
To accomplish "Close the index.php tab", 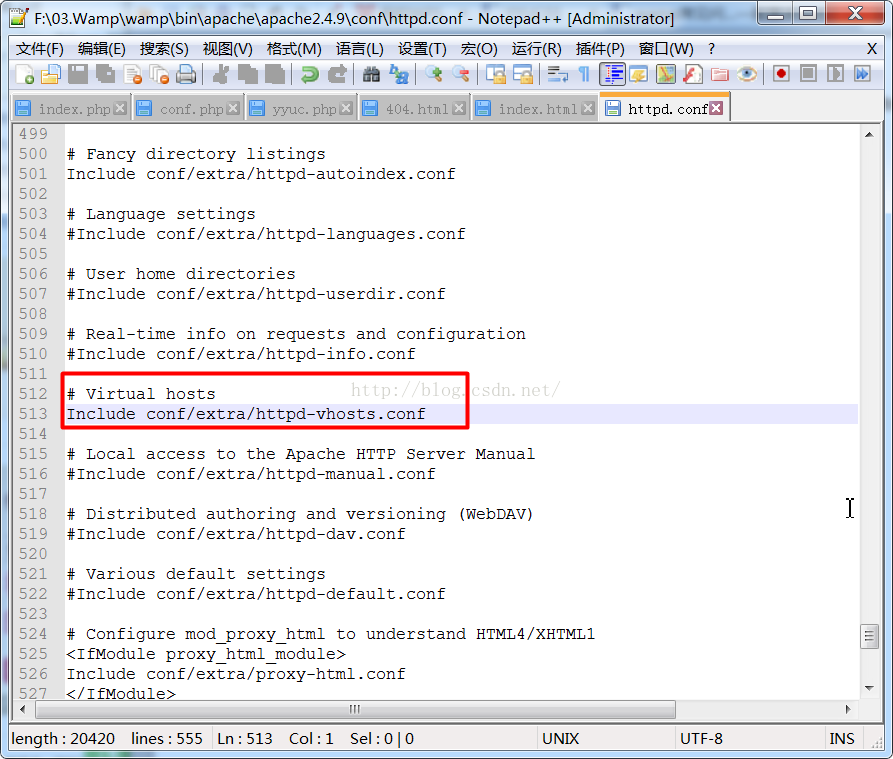I will (x=120, y=108).
